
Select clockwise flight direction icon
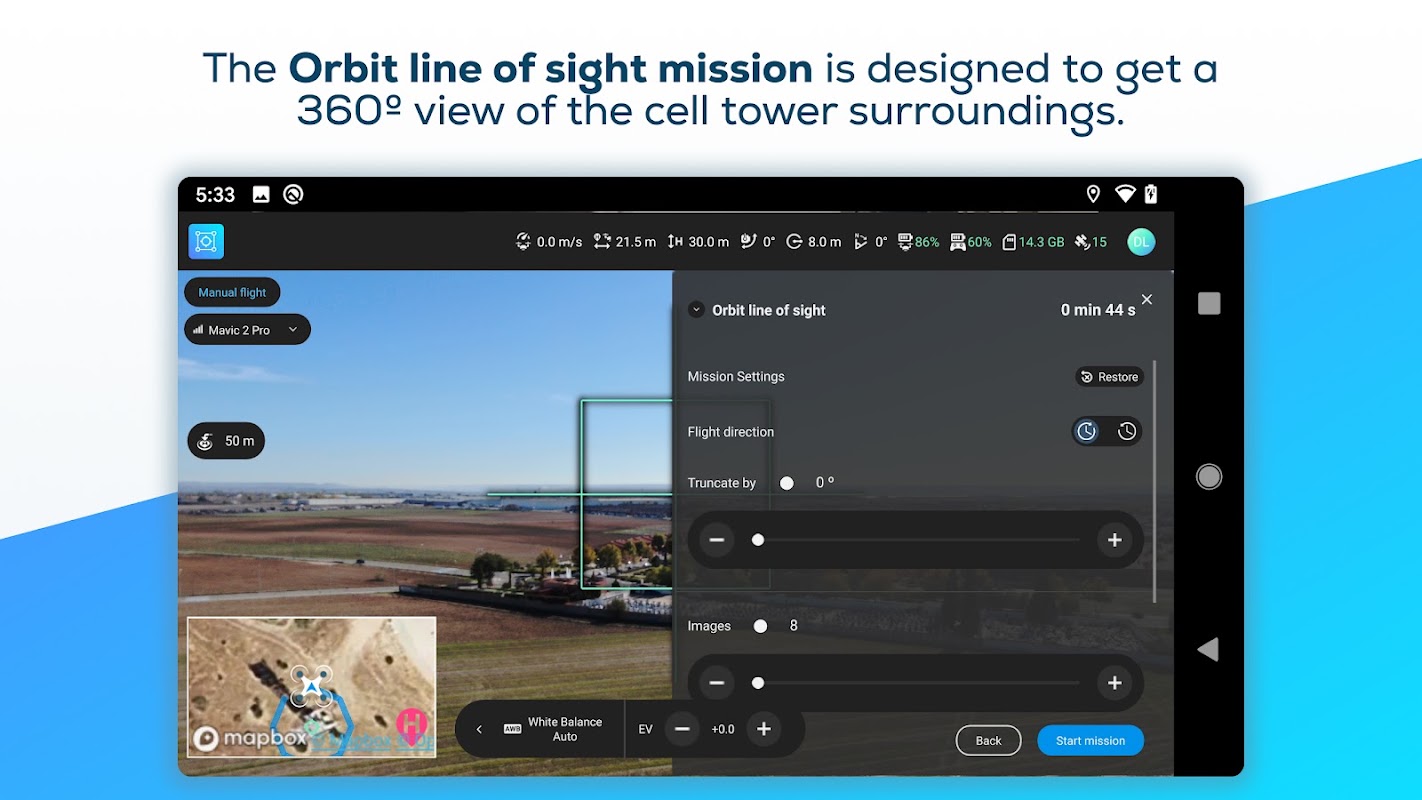1086,431
